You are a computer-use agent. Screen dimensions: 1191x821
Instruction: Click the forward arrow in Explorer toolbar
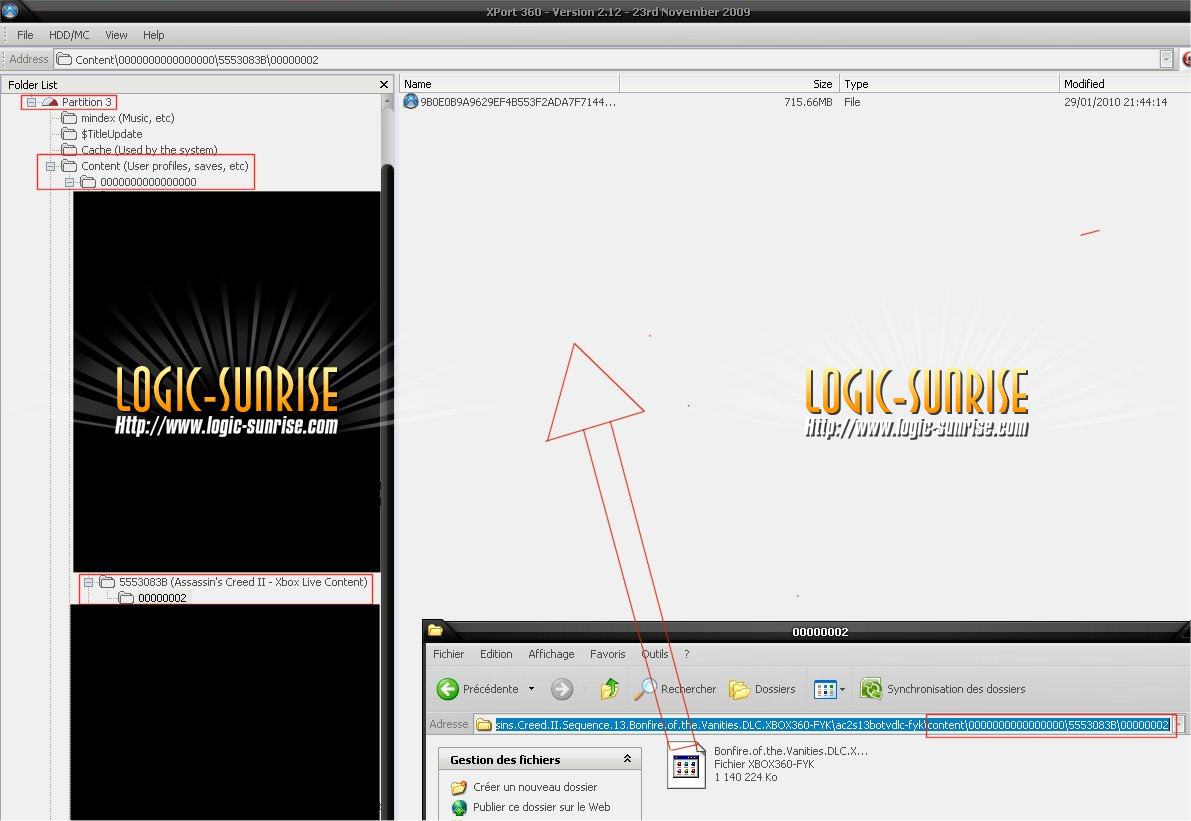pos(562,689)
